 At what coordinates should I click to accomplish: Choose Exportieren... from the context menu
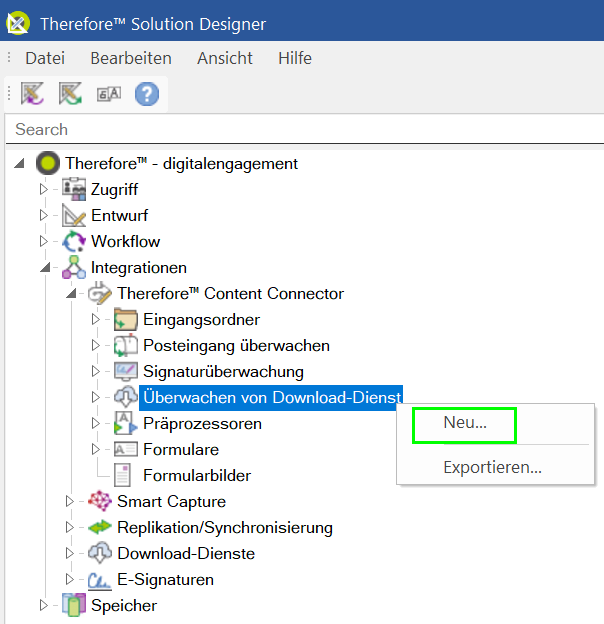pyautogui.click(x=492, y=467)
